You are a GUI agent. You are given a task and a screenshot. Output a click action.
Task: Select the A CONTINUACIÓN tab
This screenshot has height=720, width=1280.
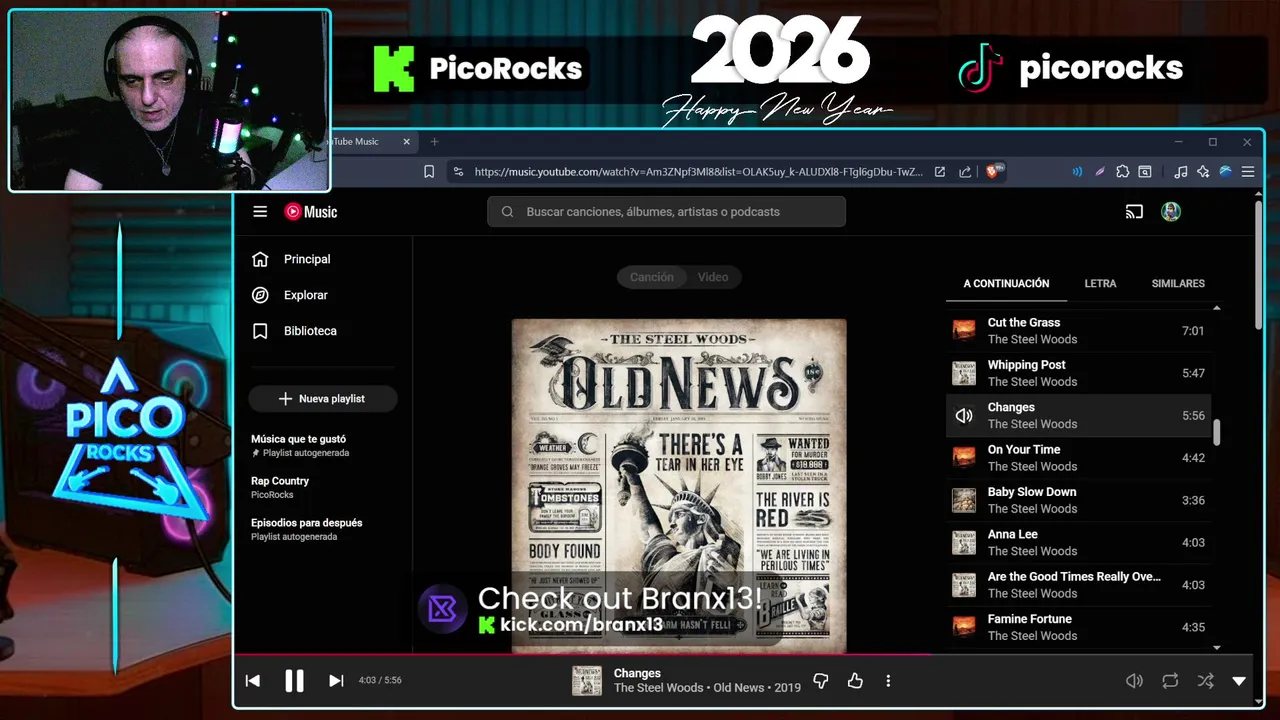point(1006,284)
